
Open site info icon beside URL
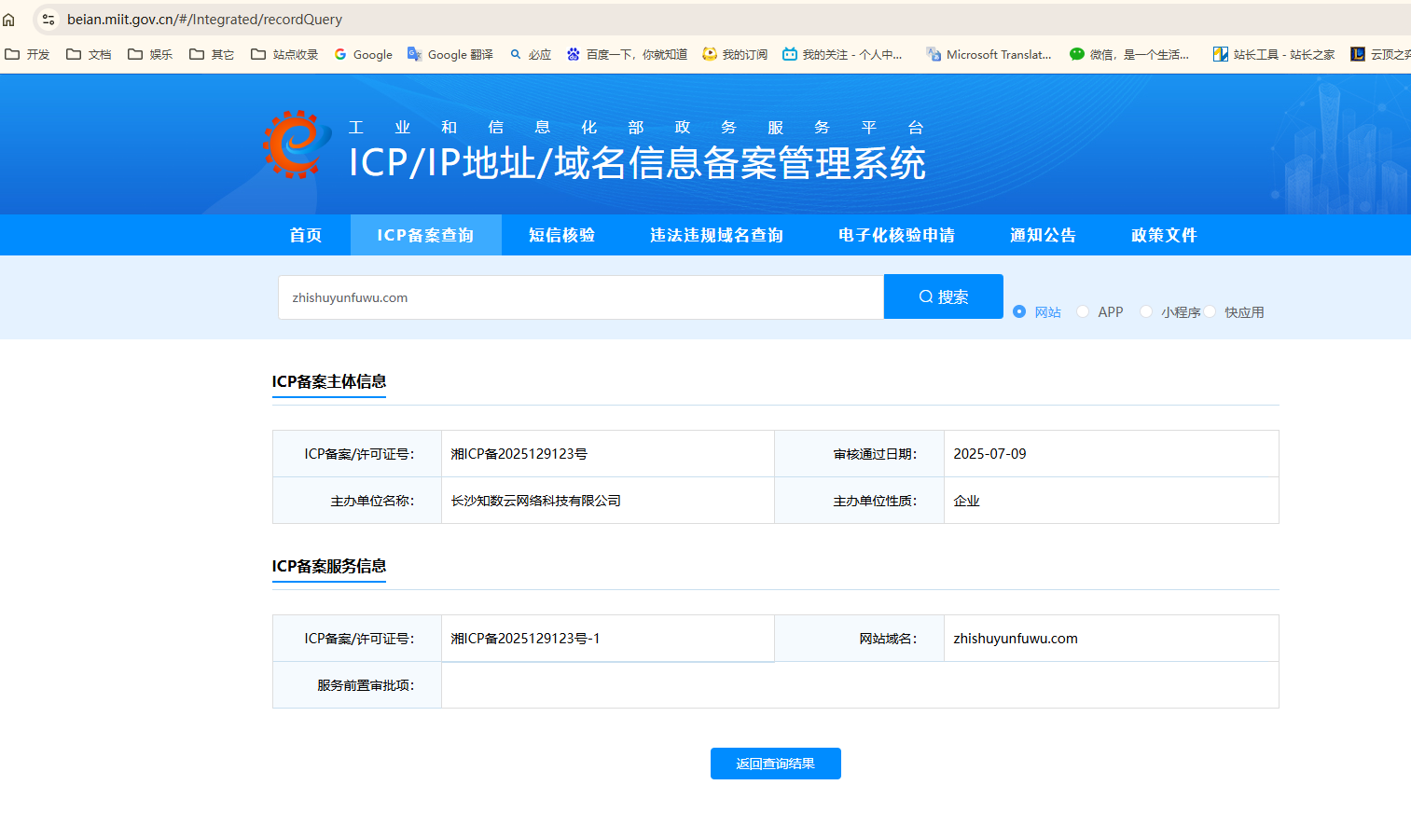(x=48, y=20)
